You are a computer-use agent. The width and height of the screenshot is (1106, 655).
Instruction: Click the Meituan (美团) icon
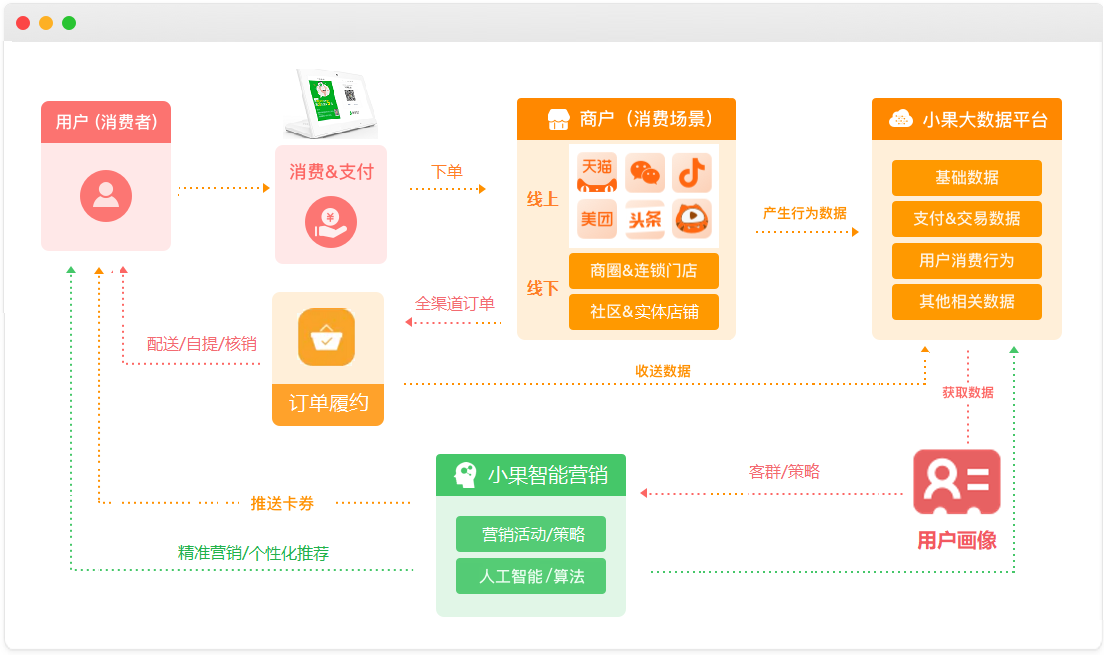pyautogui.click(x=597, y=219)
